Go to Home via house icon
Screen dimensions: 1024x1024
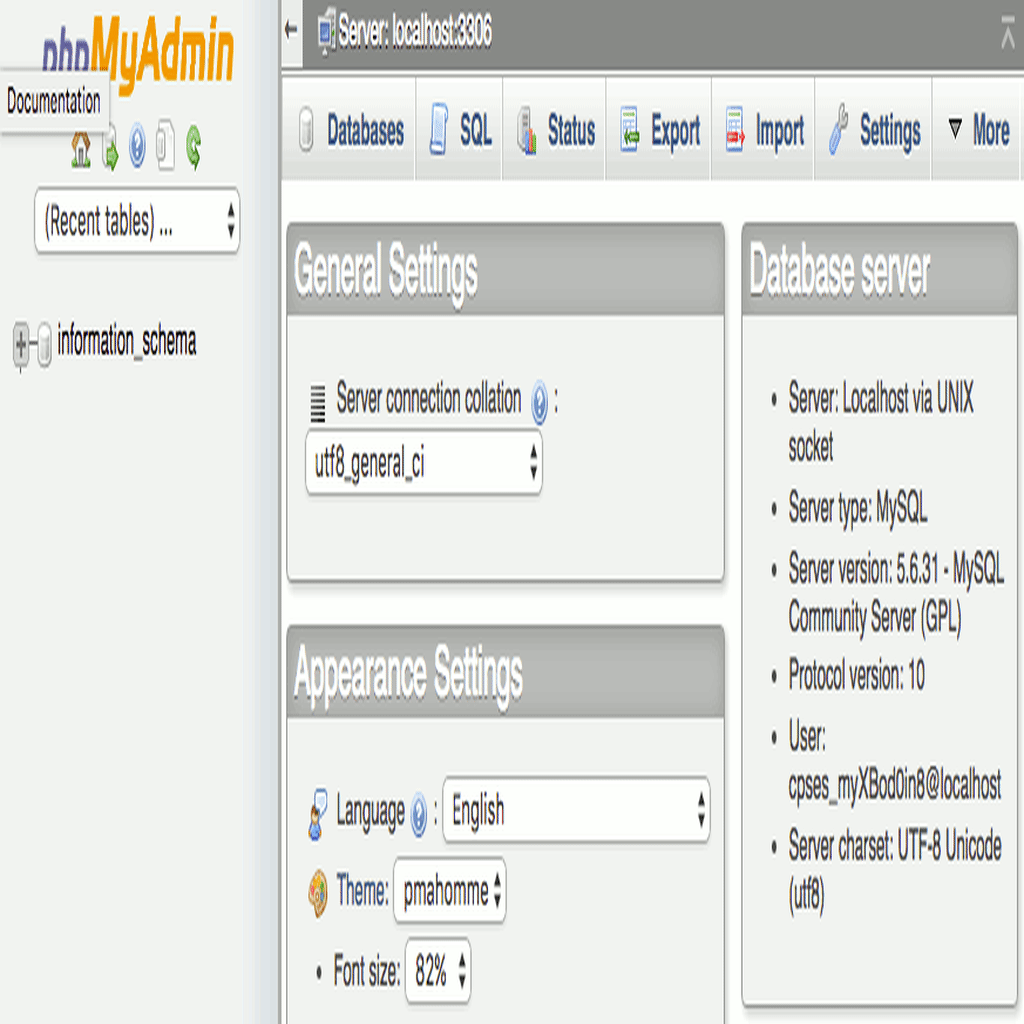click(x=81, y=150)
